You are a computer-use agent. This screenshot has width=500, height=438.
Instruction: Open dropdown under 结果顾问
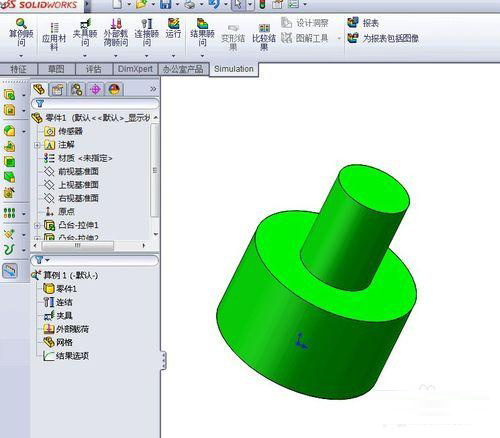point(202,56)
